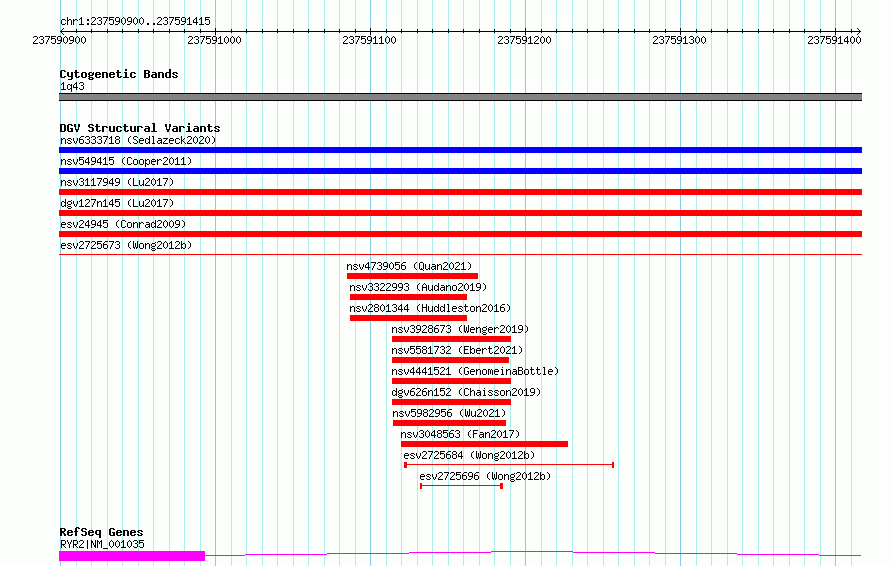Click the thin esv2725696 variant line

461,486
